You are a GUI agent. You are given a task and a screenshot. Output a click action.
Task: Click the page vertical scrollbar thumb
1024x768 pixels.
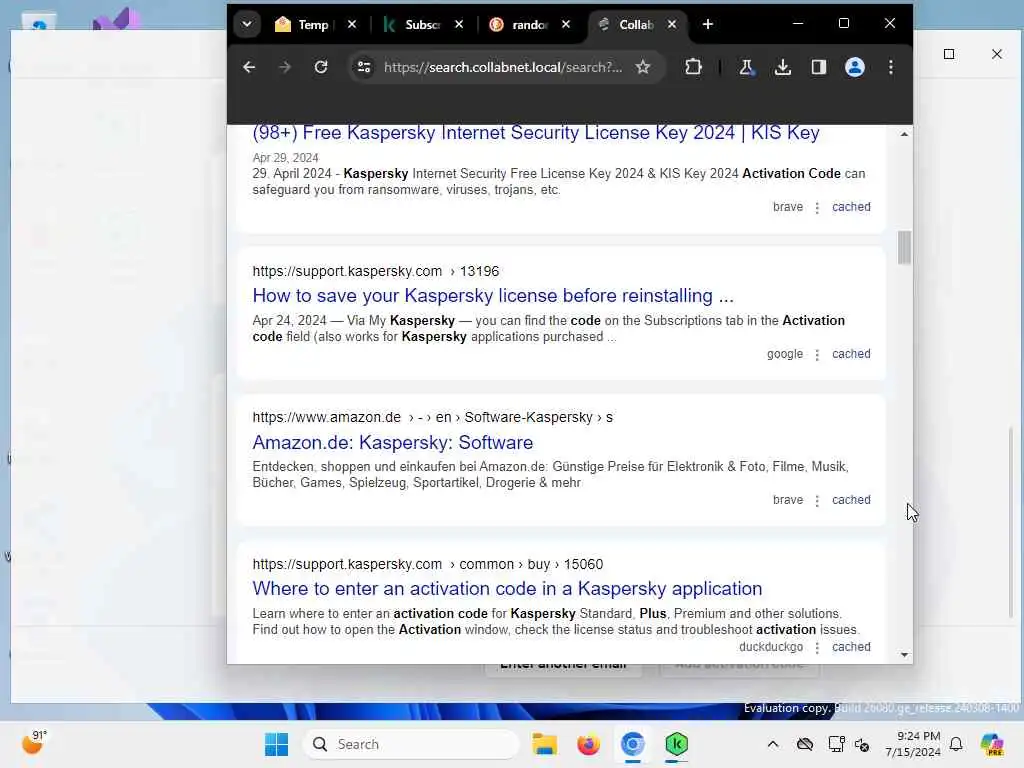coord(904,248)
